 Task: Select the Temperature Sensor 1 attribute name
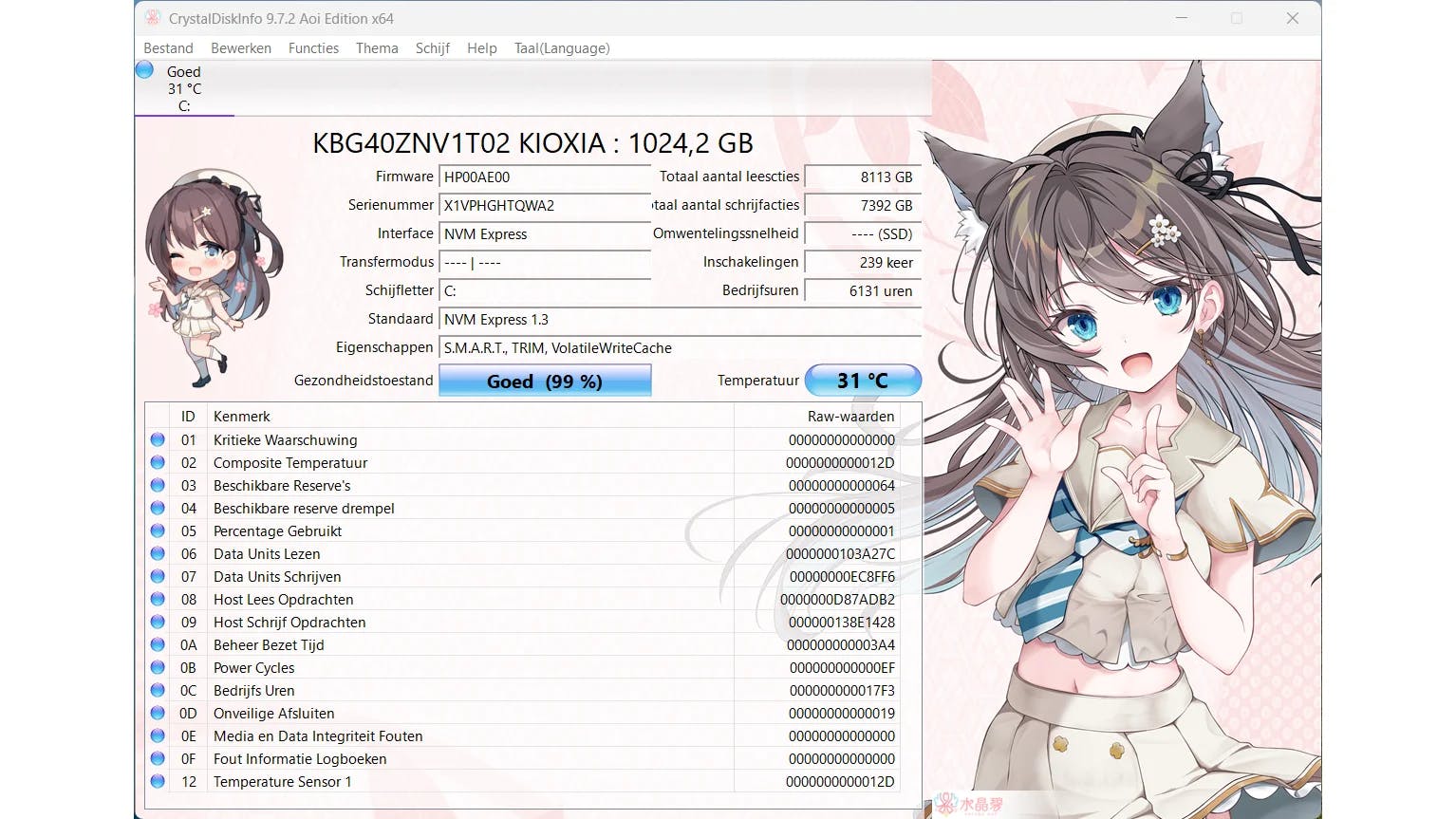(x=283, y=781)
